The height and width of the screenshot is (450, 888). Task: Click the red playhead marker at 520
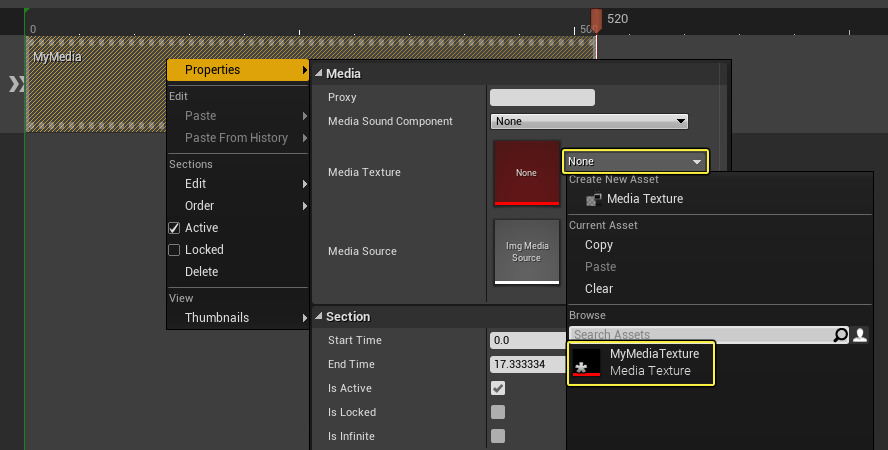[x=596, y=20]
